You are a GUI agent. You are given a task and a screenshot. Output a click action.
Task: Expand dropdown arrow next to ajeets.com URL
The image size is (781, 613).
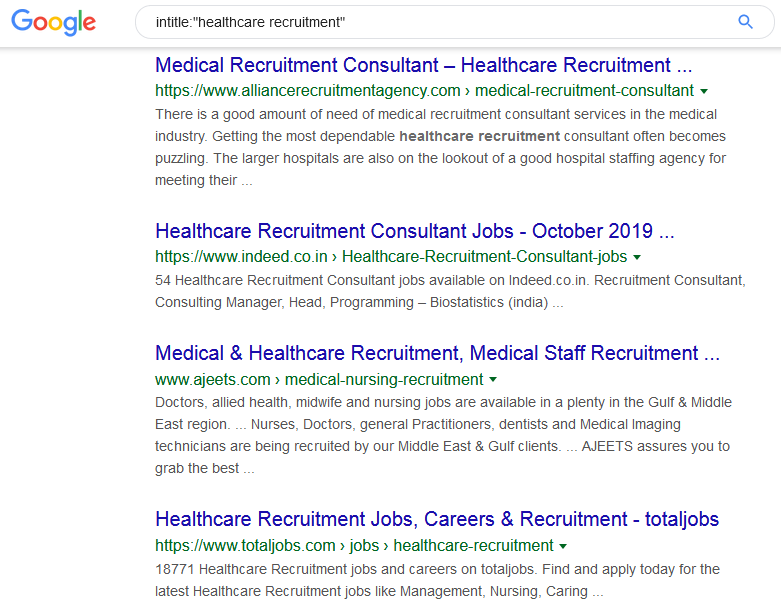click(x=493, y=379)
